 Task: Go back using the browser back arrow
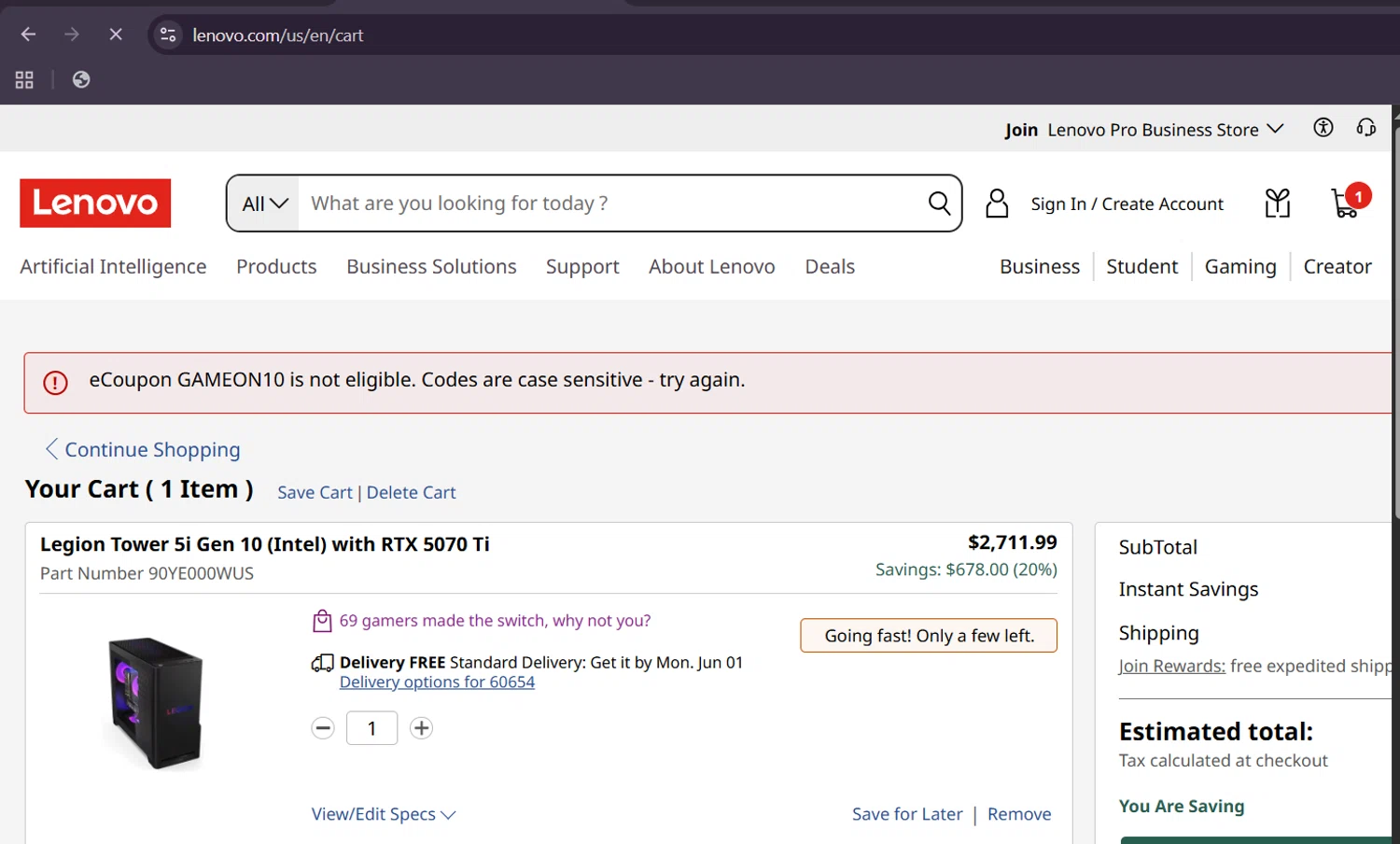click(28, 35)
